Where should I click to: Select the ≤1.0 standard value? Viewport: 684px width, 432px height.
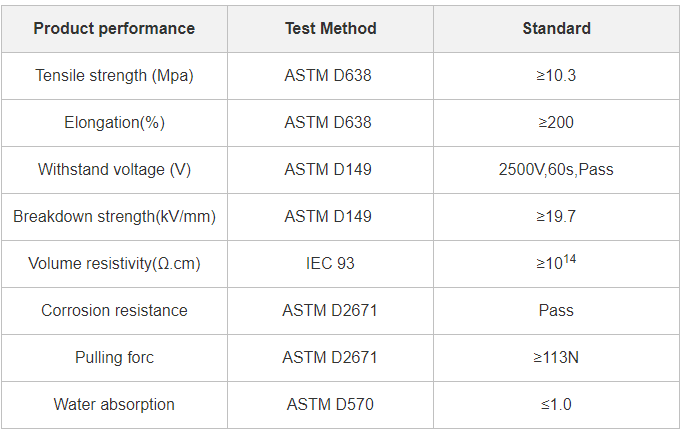pos(556,405)
